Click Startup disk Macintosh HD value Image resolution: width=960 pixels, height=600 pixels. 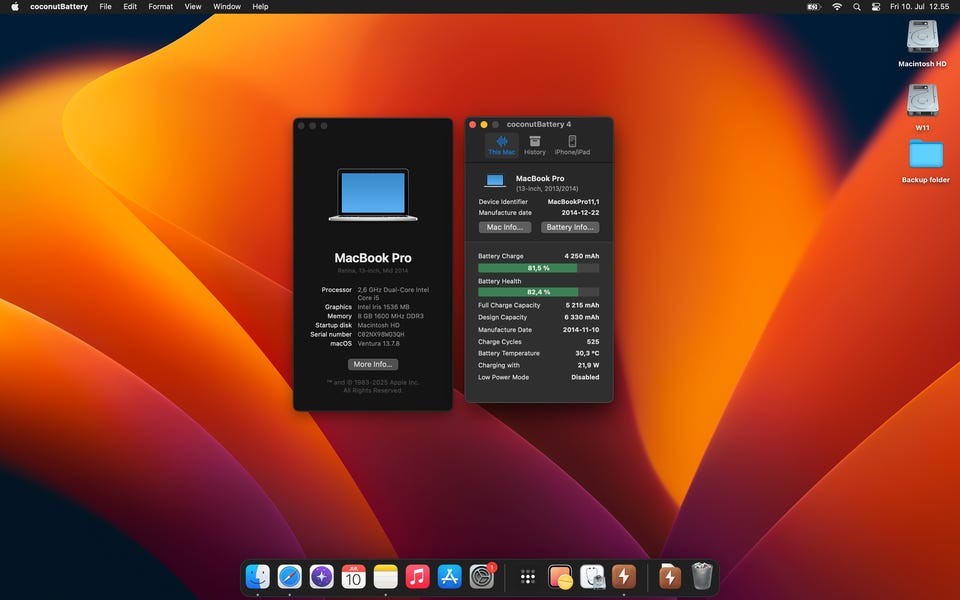tap(378, 325)
